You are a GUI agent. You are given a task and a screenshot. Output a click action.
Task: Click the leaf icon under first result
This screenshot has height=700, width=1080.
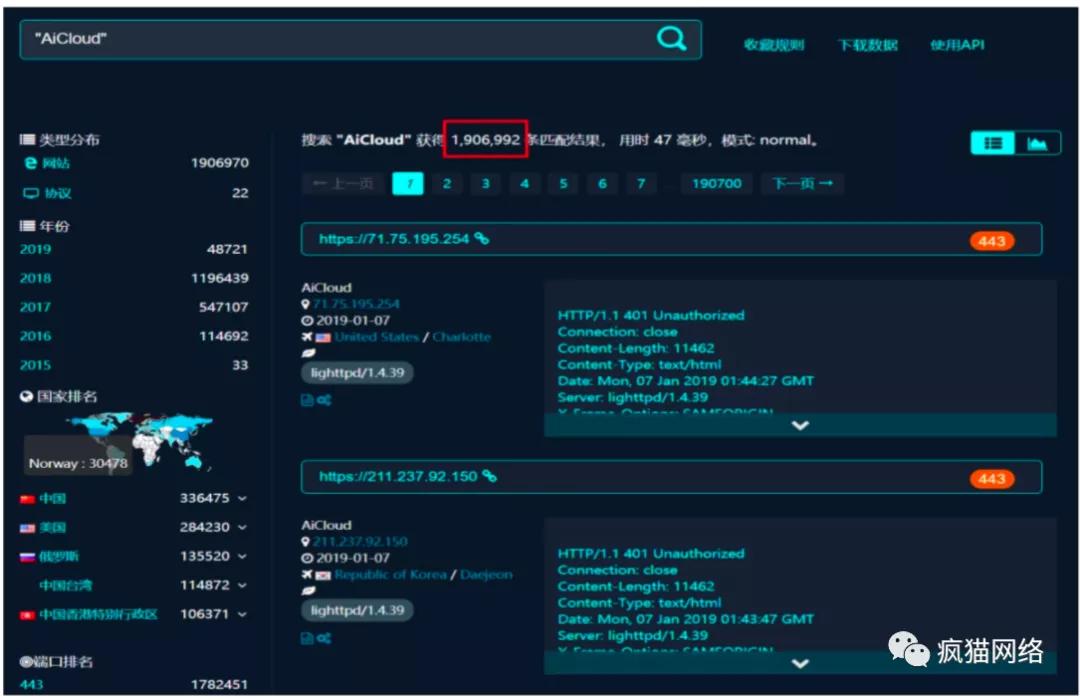tap(309, 353)
